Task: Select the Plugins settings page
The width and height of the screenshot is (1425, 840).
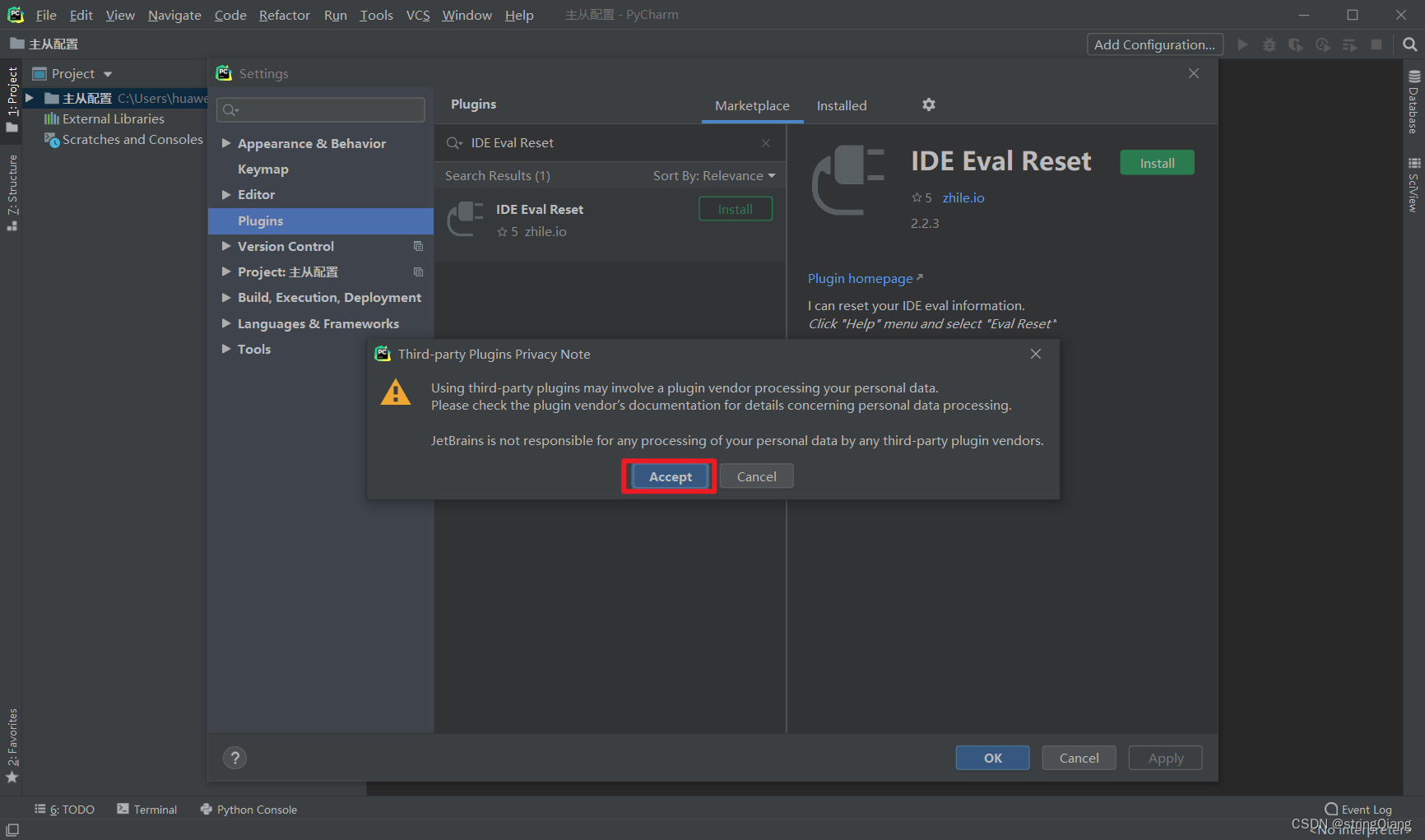Action: tap(321, 220)
